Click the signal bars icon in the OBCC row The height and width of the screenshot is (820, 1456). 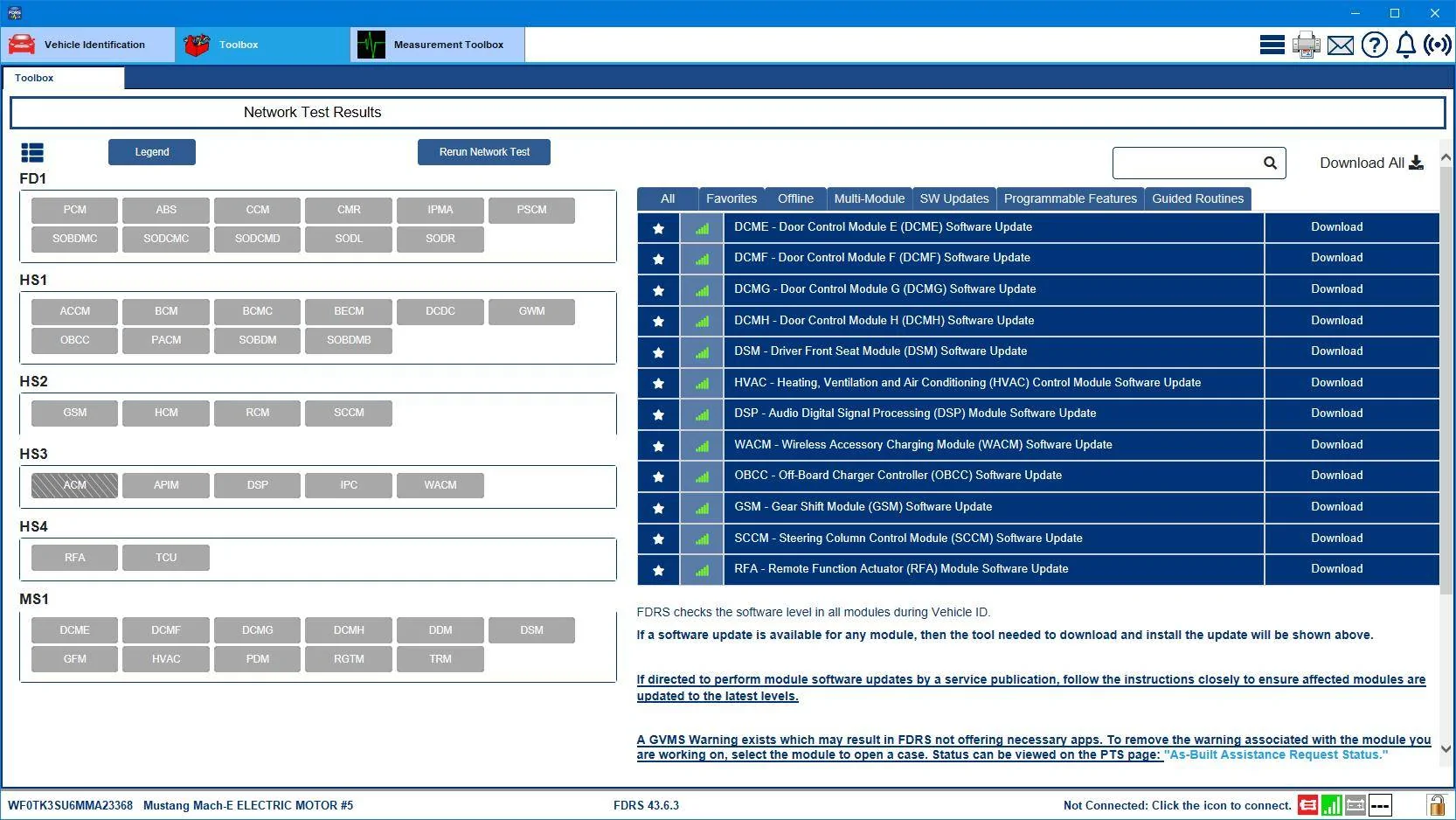click(702, 476)
